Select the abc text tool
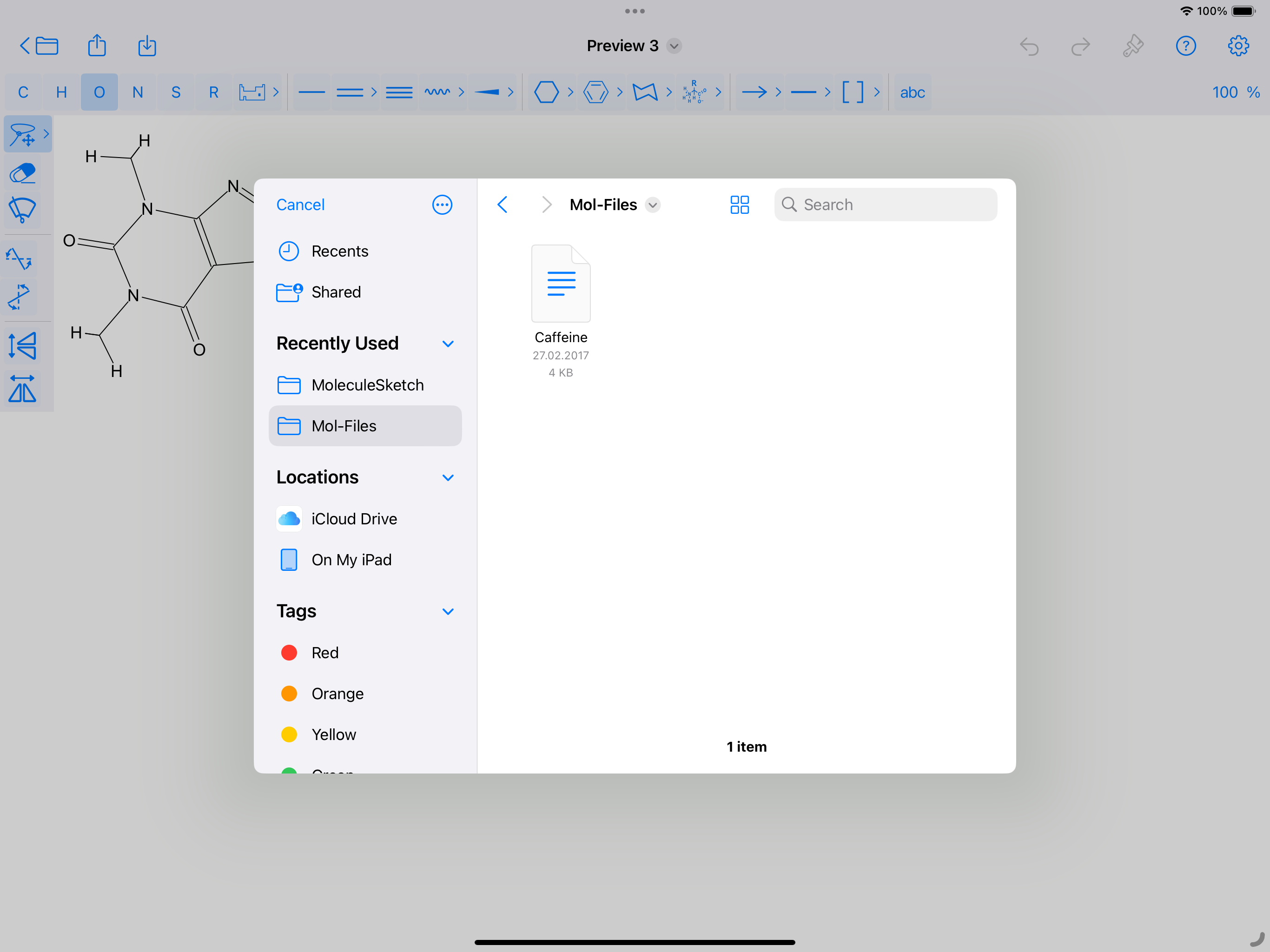Viewport: 1270px width, 952px height. click(x=913, y=92)
